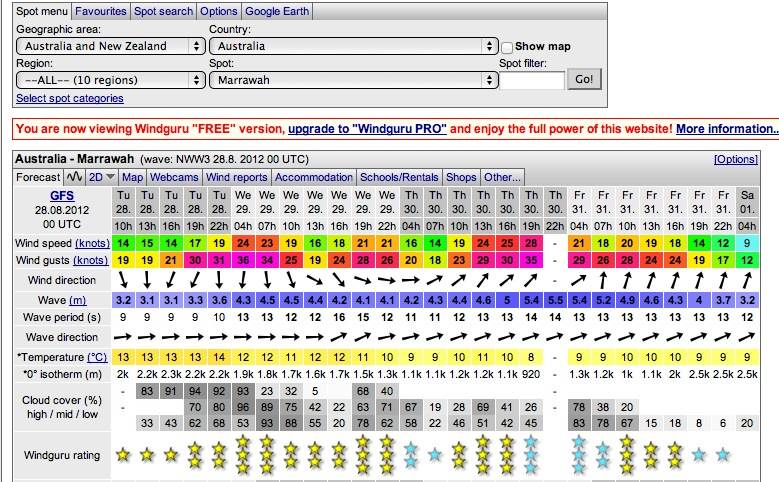The image size is (779, 482).
Task: Select the Spot search tab
Action: [x=164, y=12]
